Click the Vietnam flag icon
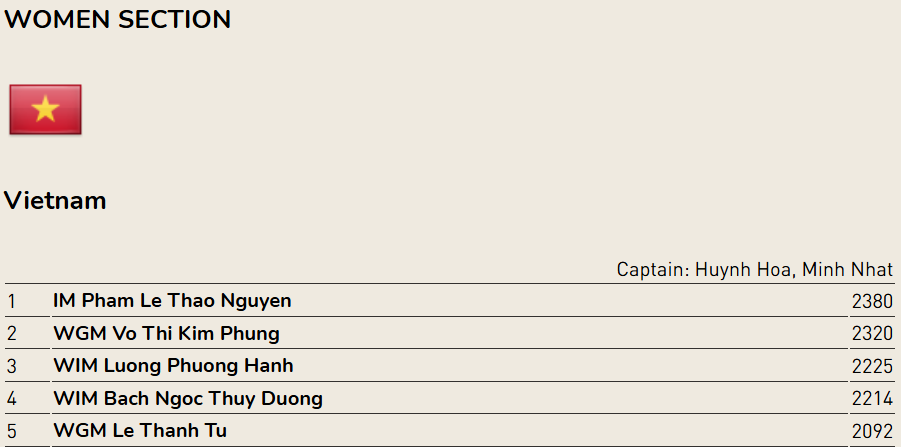 pyautogui.click(x=45, y=109)
